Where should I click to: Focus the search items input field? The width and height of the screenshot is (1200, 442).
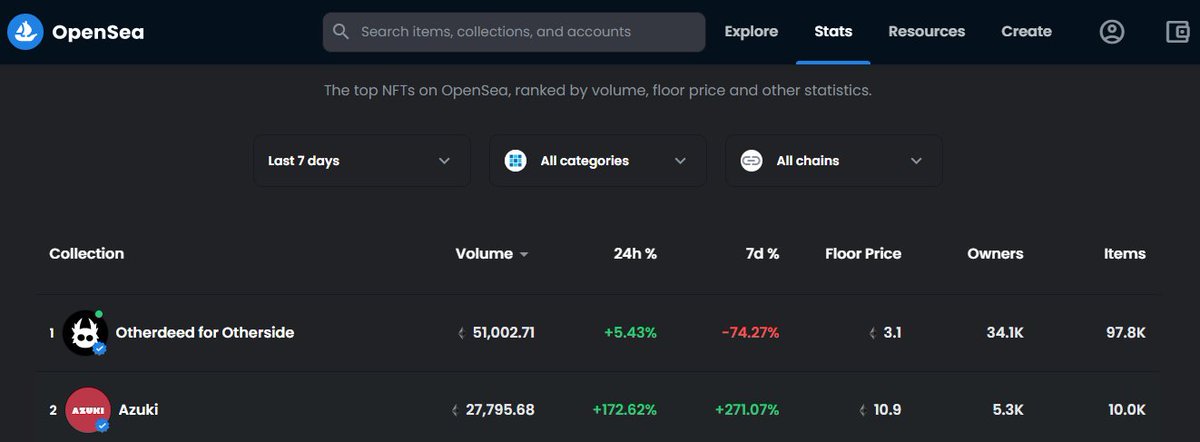click(x=514, y=32)
